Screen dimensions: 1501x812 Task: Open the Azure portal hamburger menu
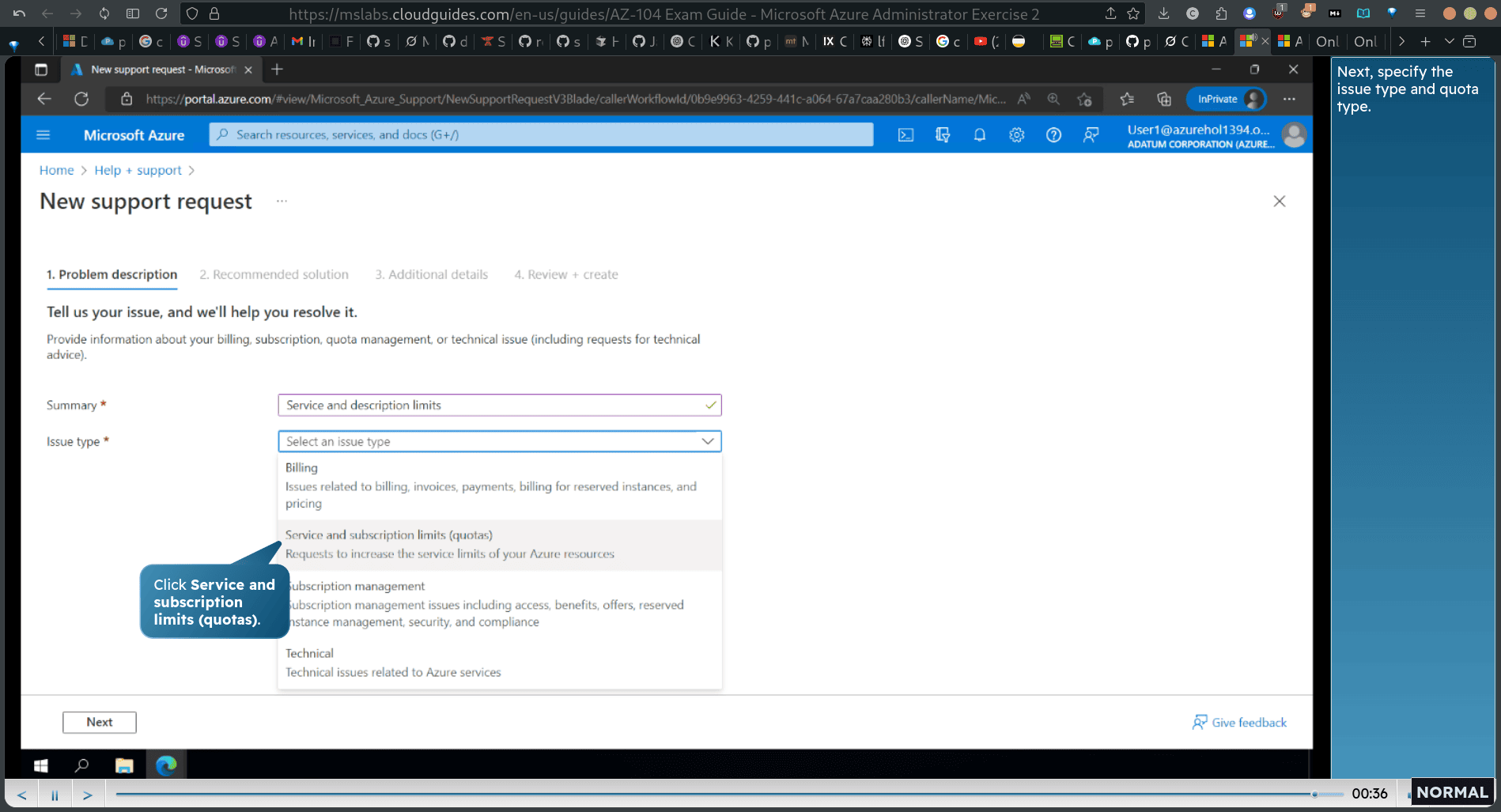click(43, 135)
